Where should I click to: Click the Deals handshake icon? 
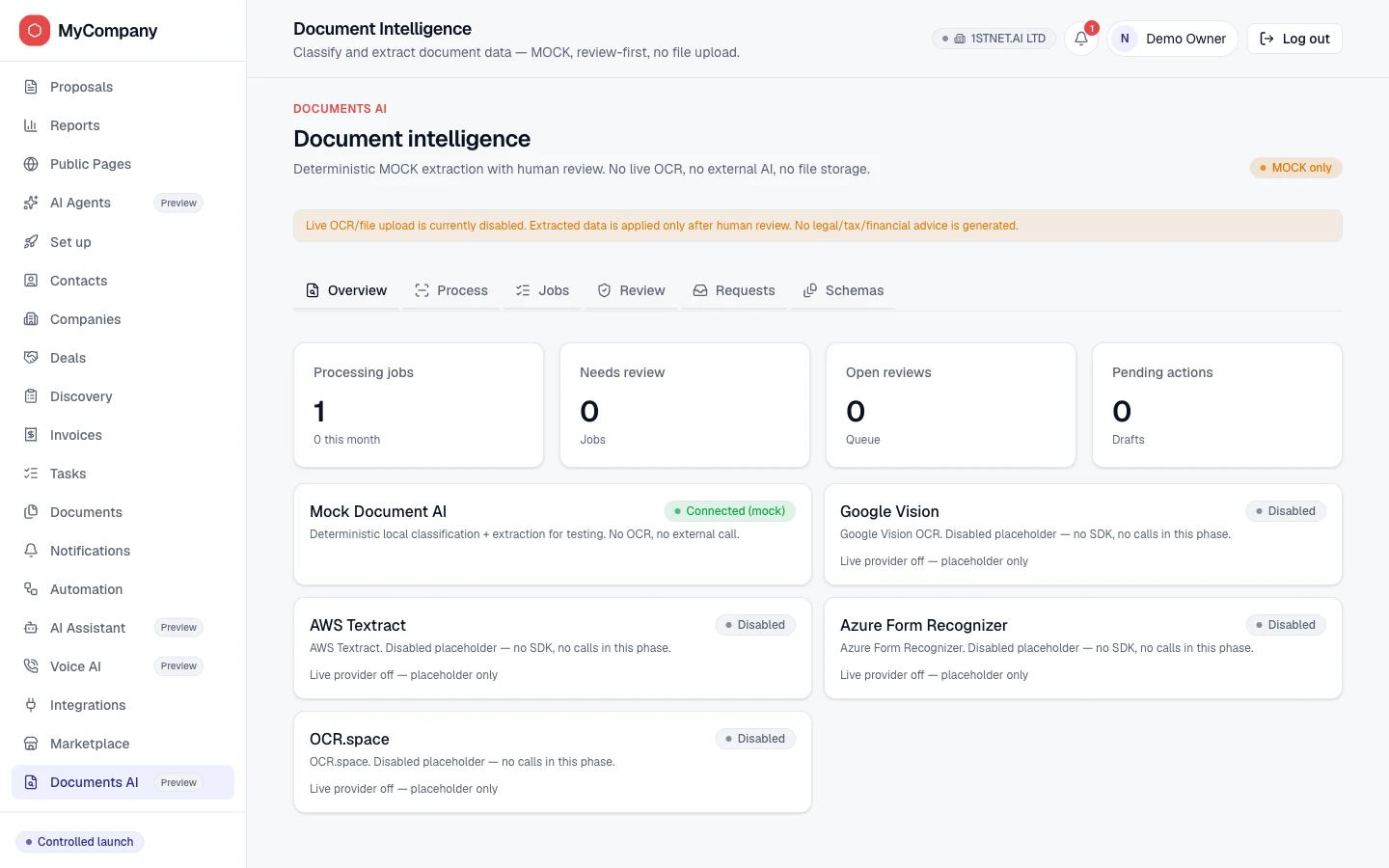pos(31,358)
